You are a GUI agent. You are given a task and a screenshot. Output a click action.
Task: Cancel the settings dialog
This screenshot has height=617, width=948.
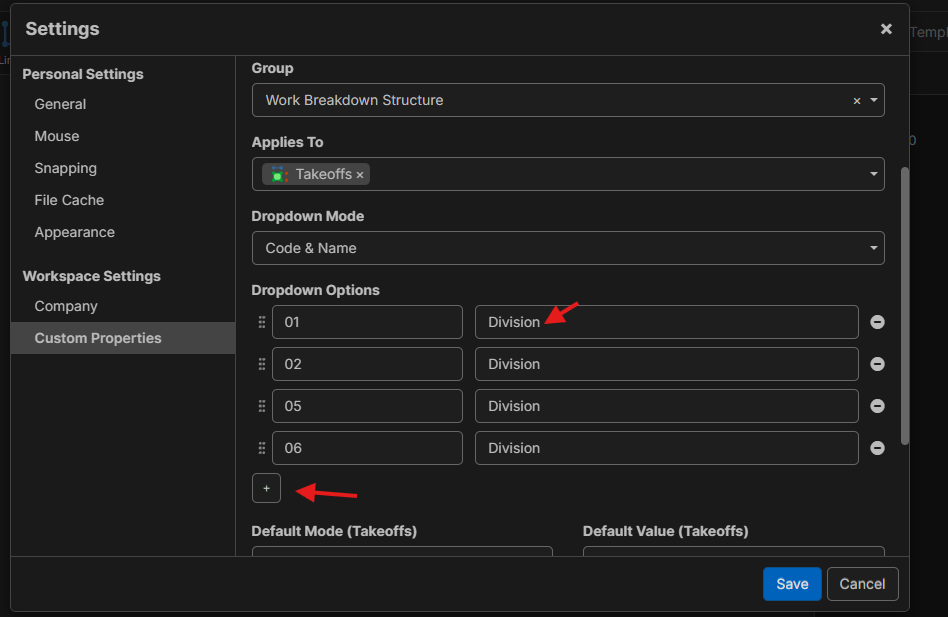pos(862,584)
